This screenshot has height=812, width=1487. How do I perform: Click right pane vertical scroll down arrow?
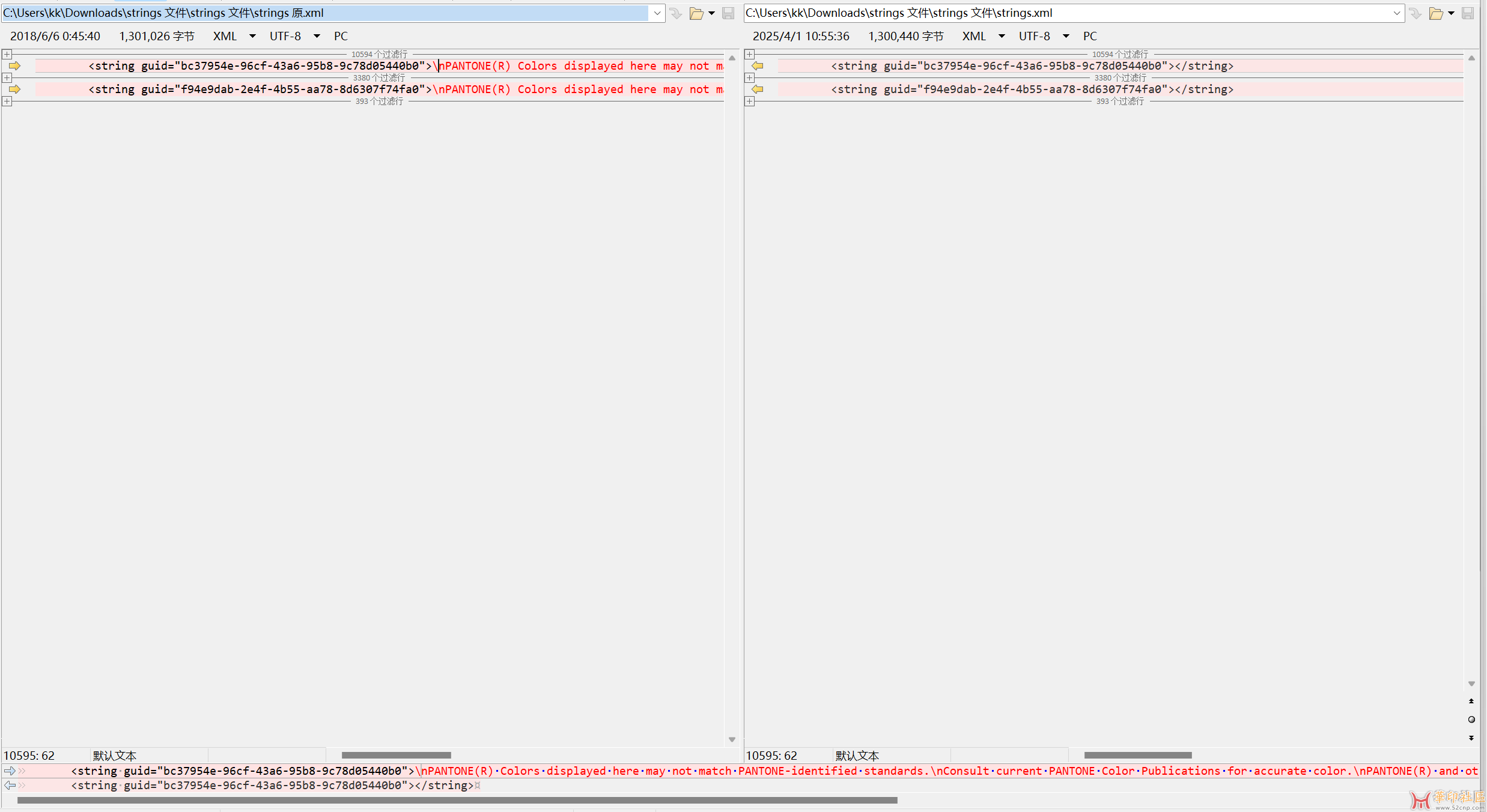1471,683
